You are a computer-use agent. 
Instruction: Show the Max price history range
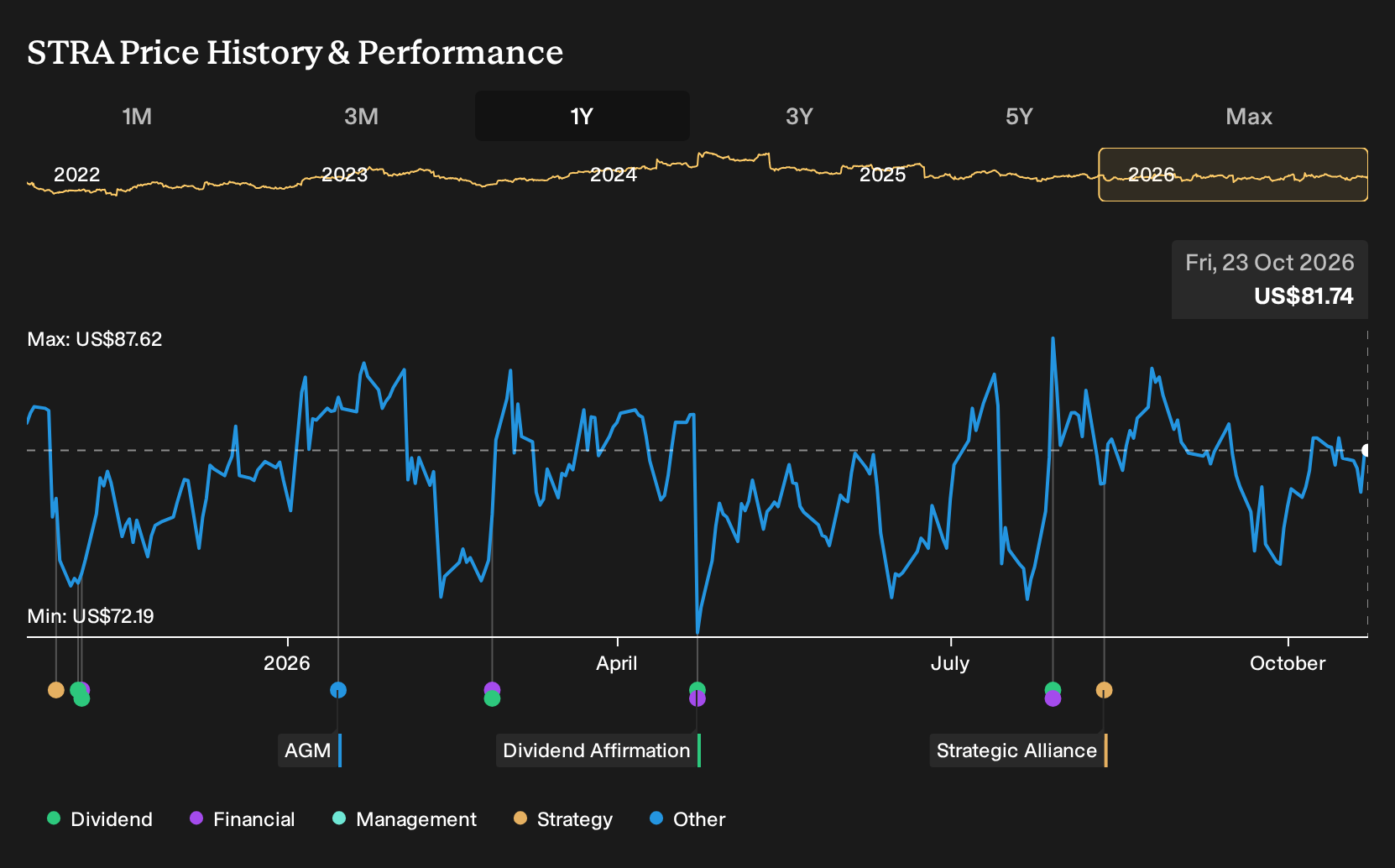(x=1249, y=116)
